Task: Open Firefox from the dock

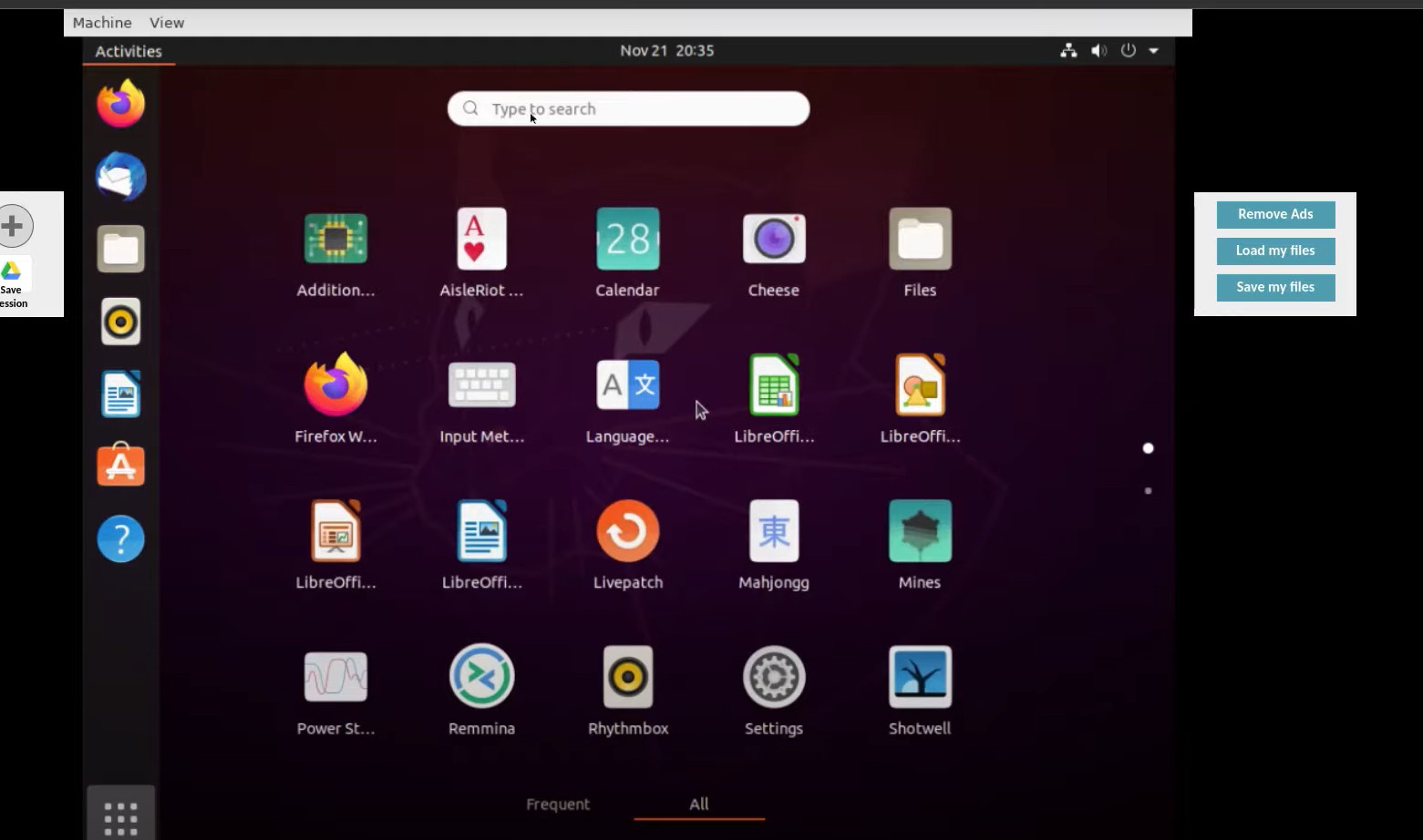Action: (x=121, y=103)
